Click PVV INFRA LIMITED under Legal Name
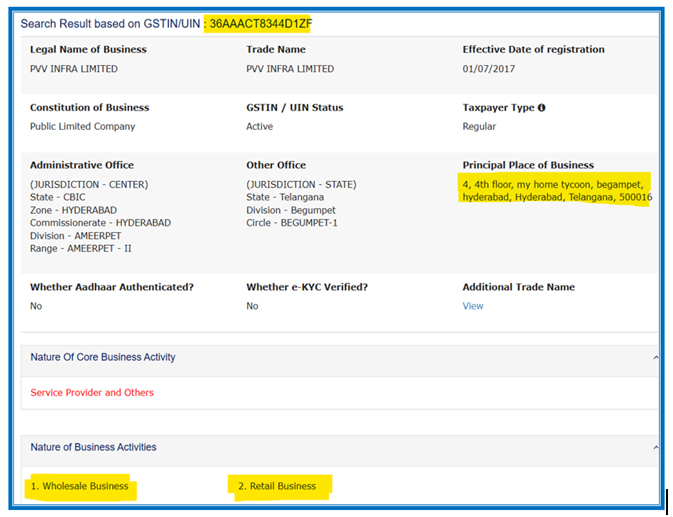Screen dimensions: 673x517 pos(74,69)
